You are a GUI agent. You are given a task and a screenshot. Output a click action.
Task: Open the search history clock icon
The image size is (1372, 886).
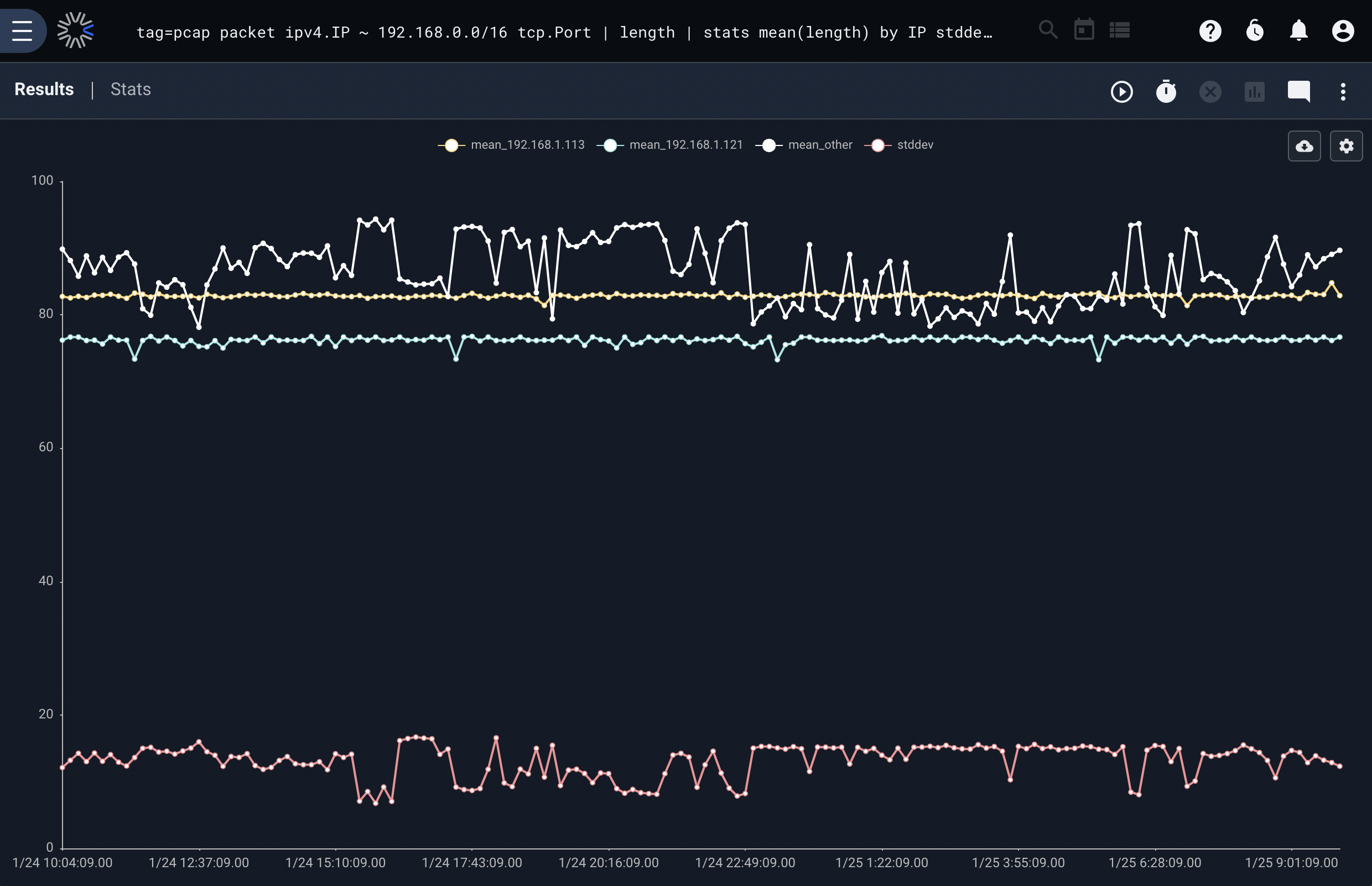tap(1255, 30)
